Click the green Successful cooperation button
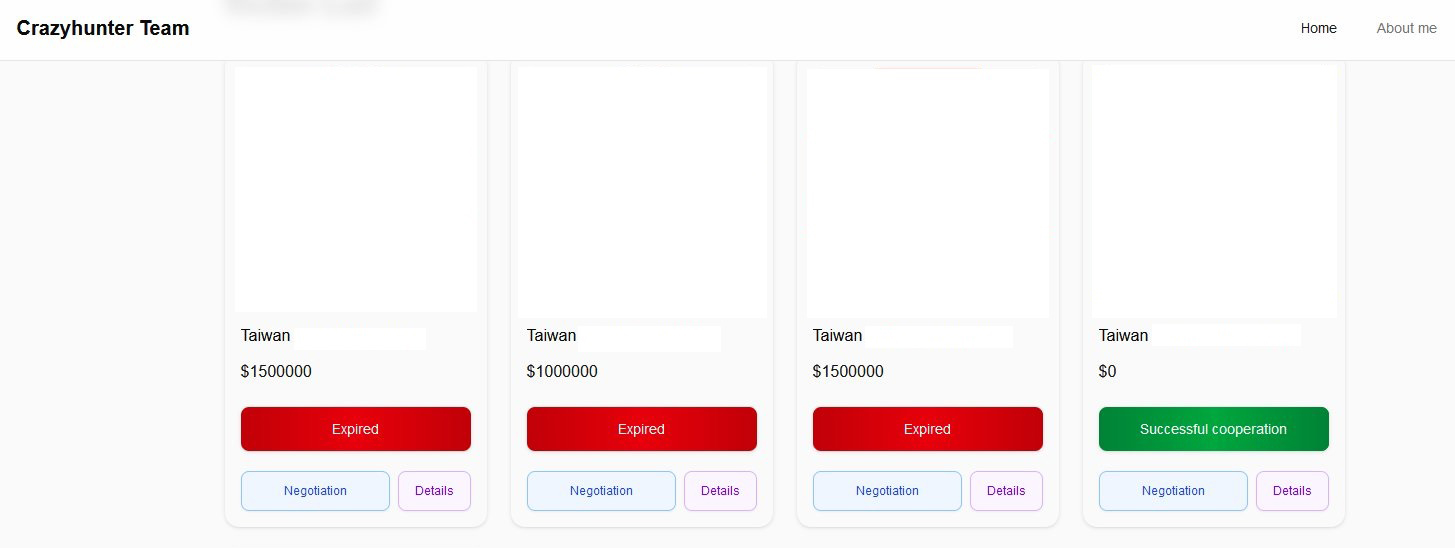Screen dimensions: 1455x548 point(1213,429)
